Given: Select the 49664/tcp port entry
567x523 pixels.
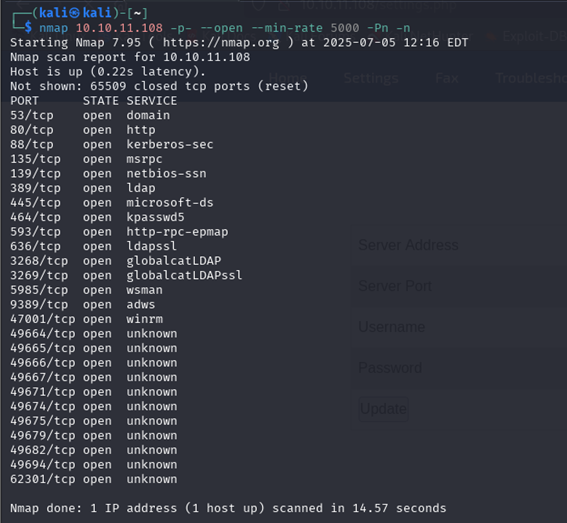Looking at the screenshot, I should 43,333.
